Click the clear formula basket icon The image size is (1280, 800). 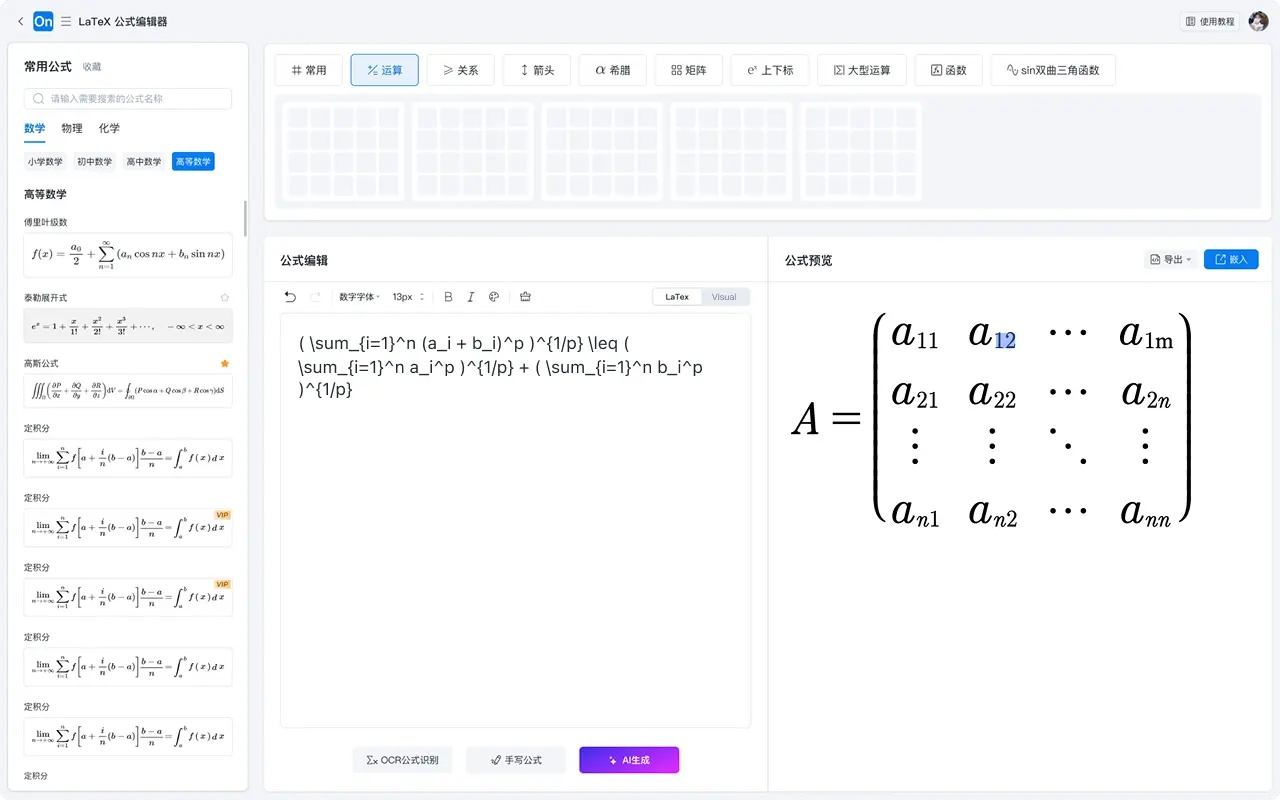[526, 297]
